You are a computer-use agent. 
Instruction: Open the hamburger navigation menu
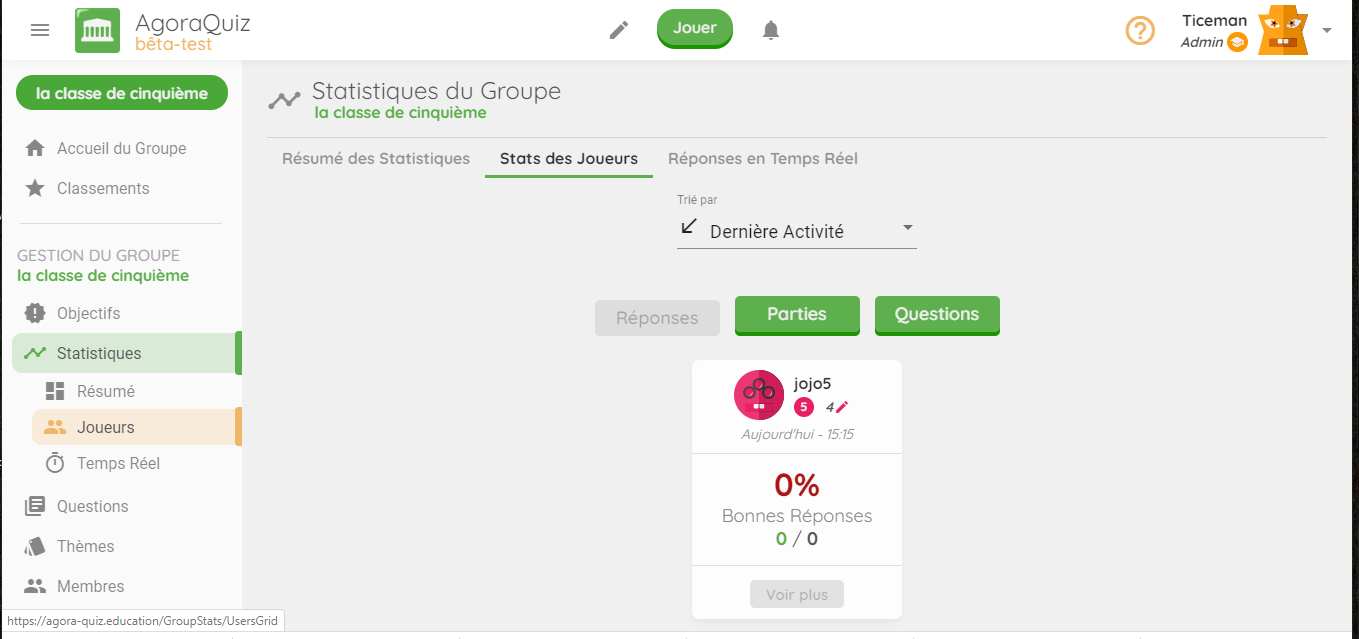[40, 30]
